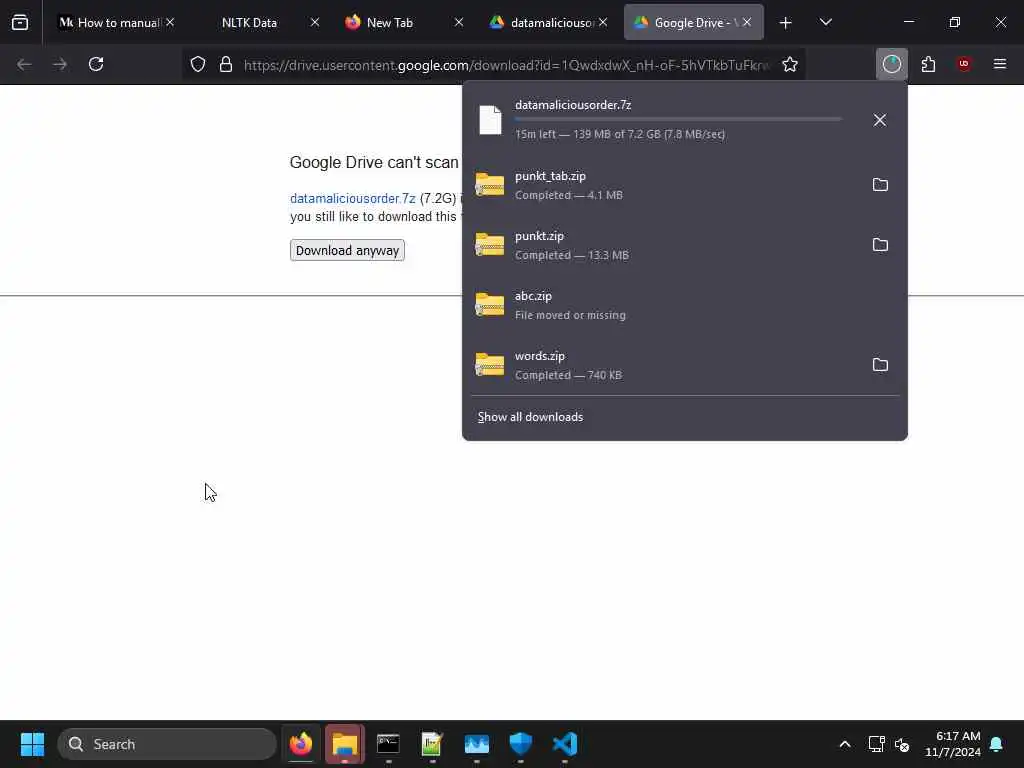This screenshot has height=768, width=1024.
Task: Open File Explorer from the taskbar
Action: 345,744
